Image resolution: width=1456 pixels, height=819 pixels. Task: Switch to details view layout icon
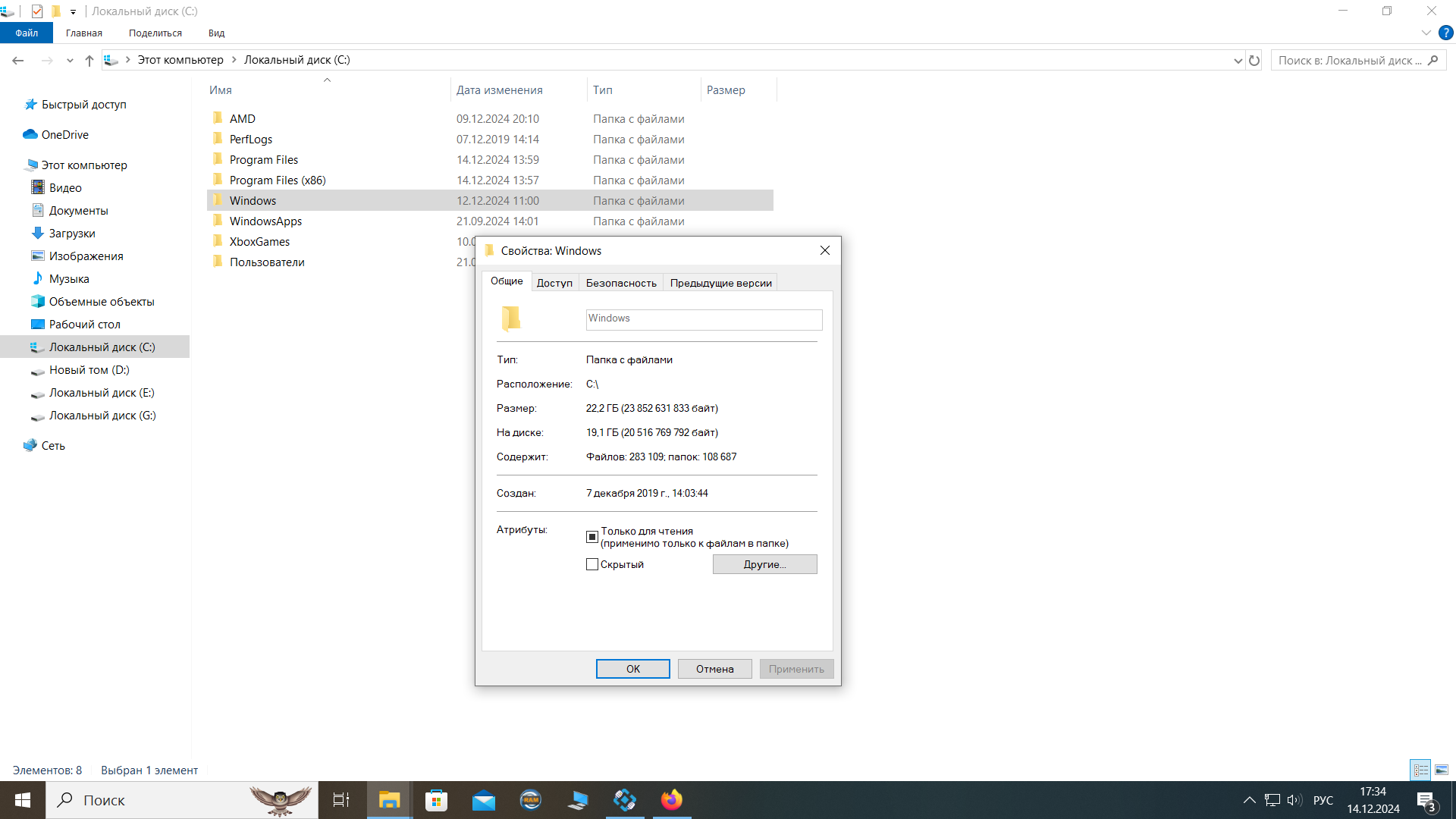(1420, 770)
